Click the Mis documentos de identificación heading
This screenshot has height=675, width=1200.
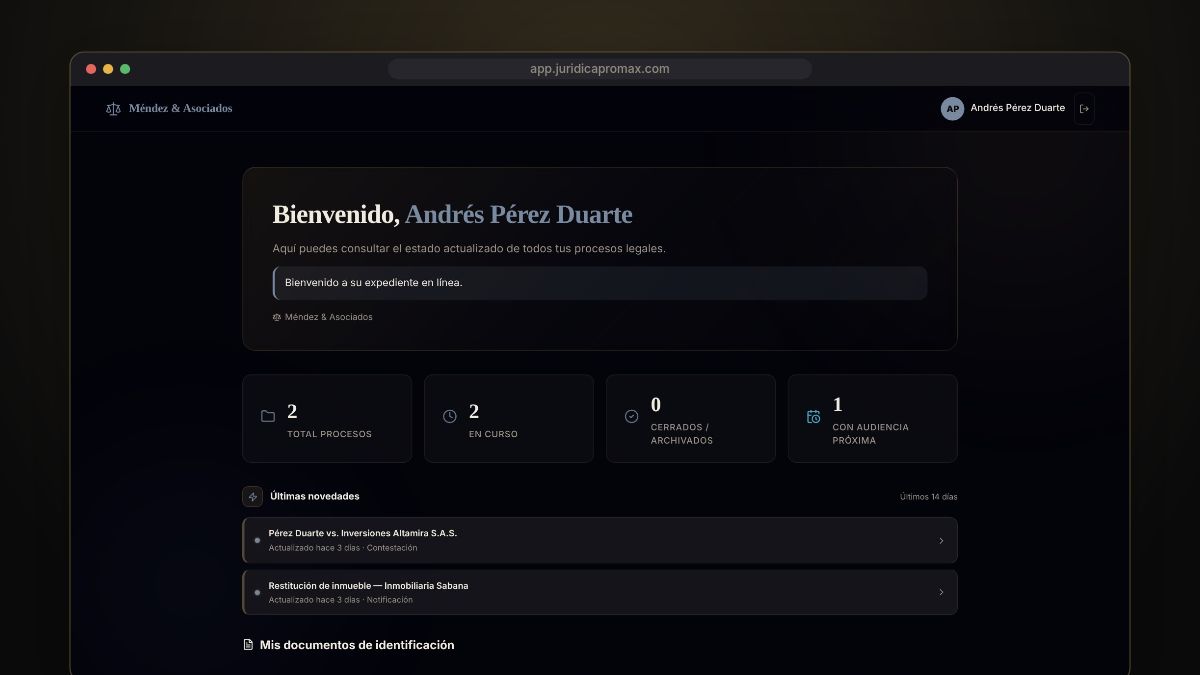[357, 645]
